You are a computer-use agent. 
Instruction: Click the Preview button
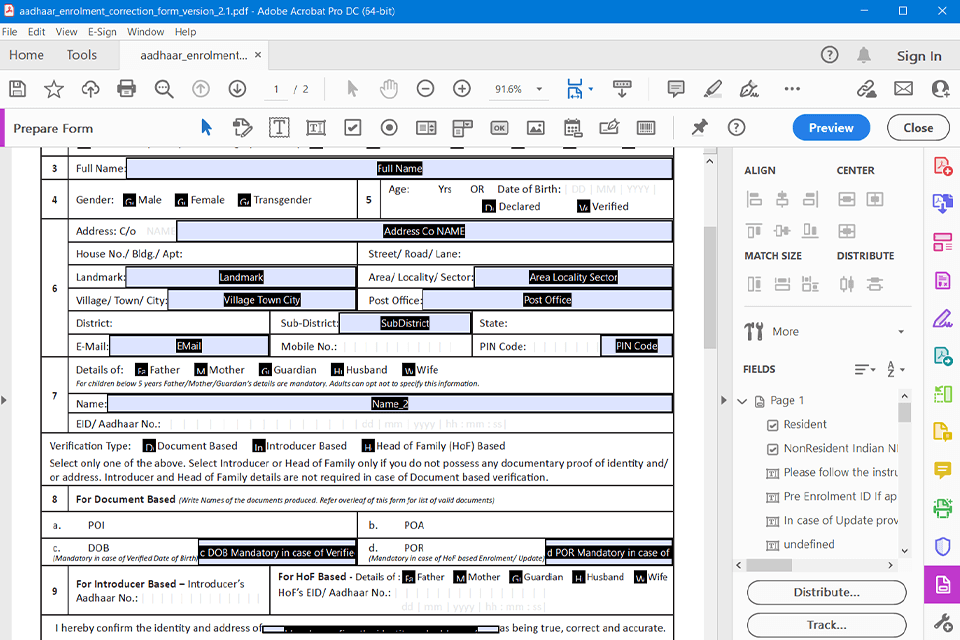point(831,128)
